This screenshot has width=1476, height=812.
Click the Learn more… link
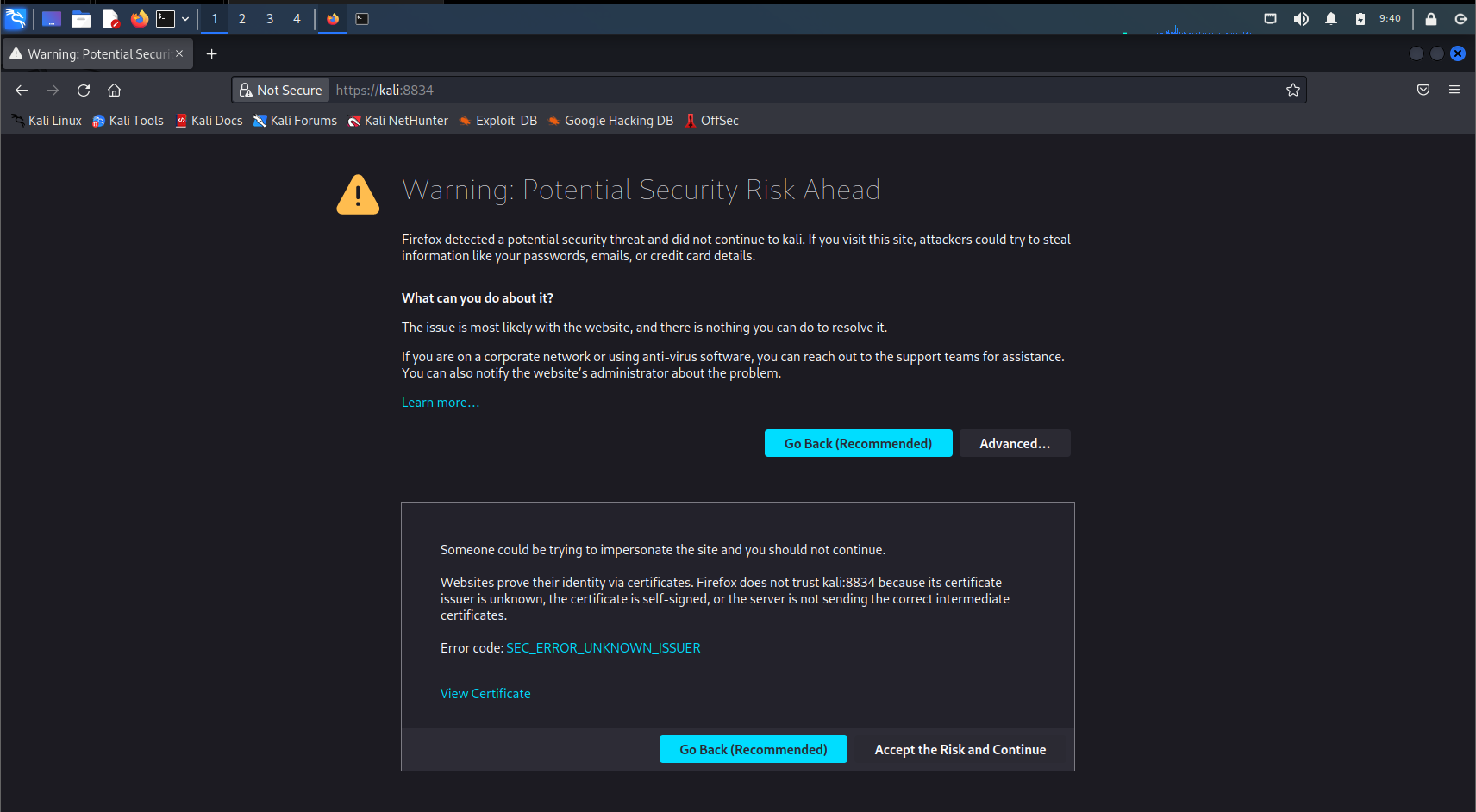coord(441,403)
